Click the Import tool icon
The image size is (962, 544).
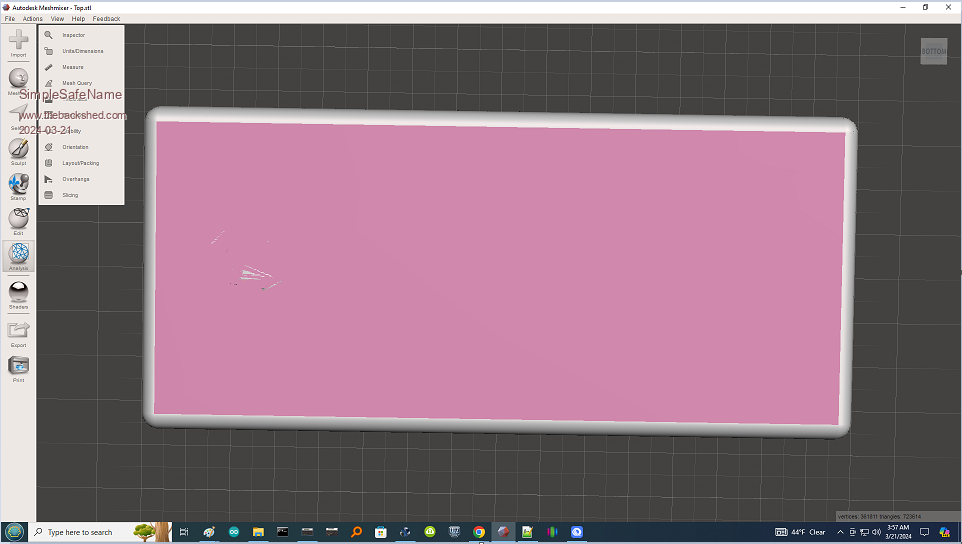tap(18, 43)
